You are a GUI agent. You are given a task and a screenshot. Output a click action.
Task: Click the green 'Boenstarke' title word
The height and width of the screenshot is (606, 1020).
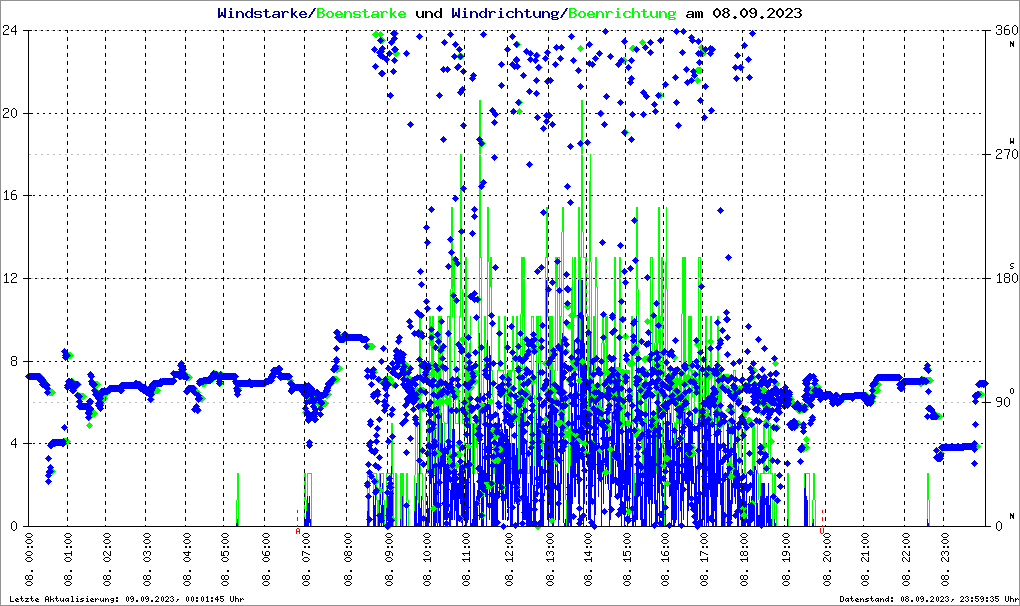(x=361, y=13)
